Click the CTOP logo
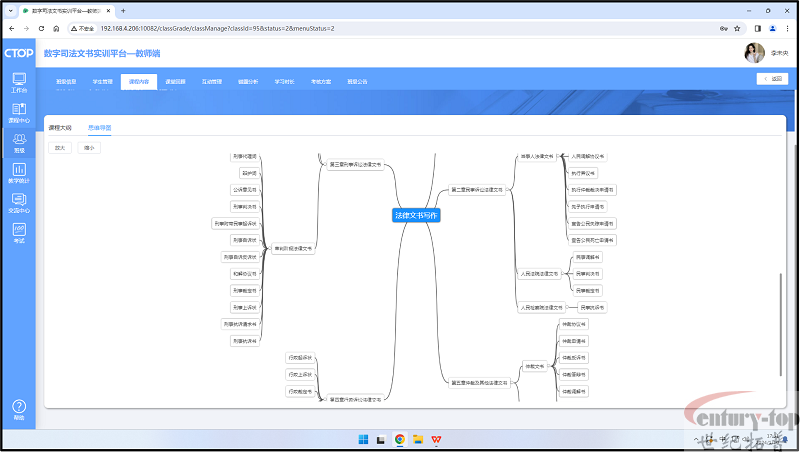 19,53
